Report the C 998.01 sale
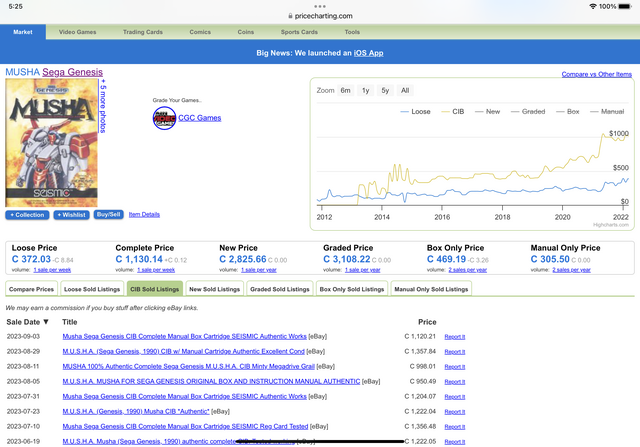The width and height of the screenshot is (640, 447). 455,367
